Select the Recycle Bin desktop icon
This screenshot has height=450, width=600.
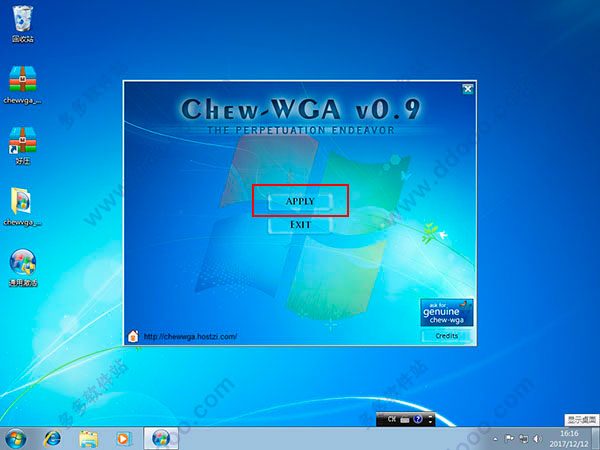(x=23, y=24)
